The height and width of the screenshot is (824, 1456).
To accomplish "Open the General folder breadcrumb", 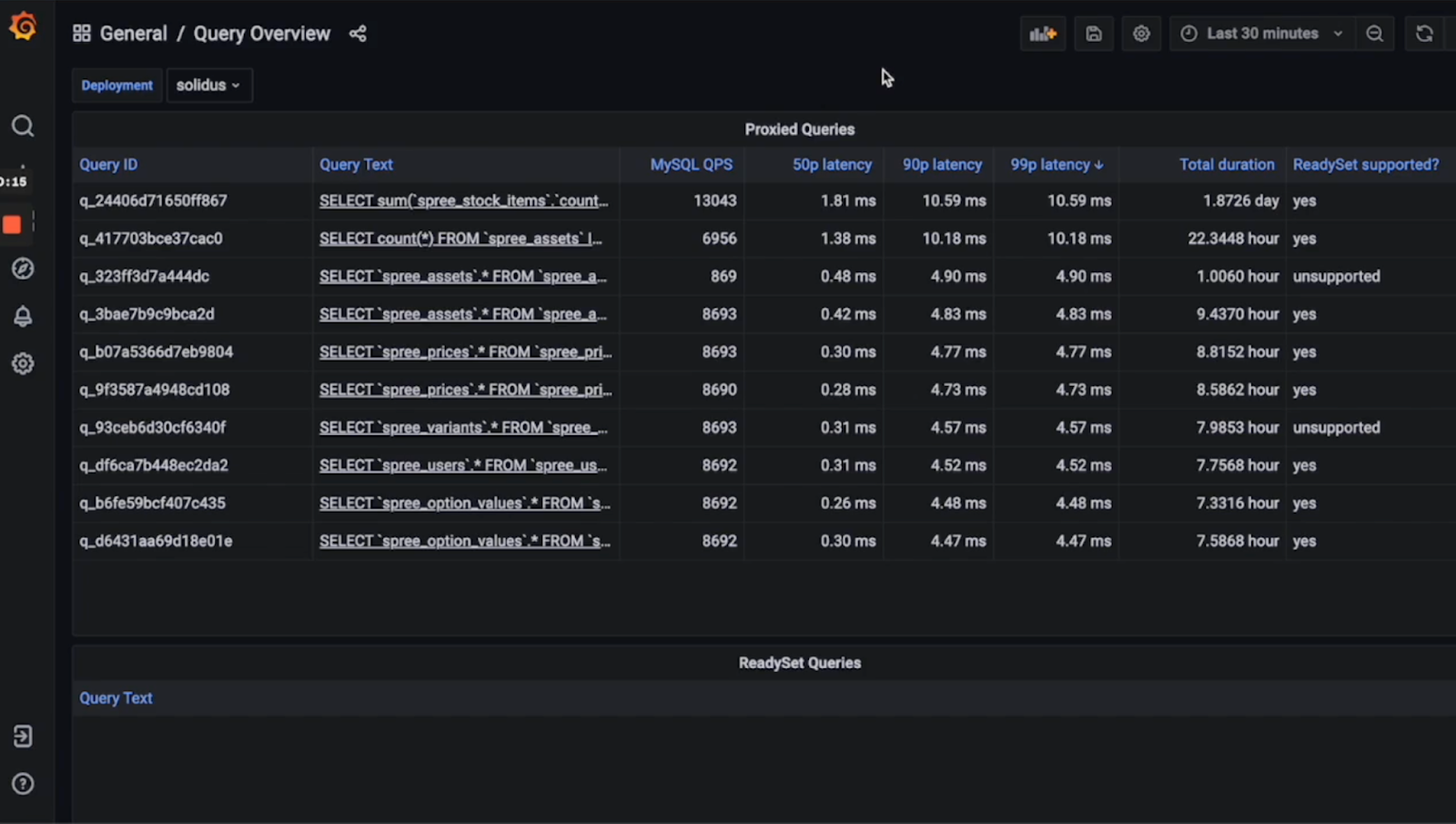I will click(134, 34).
